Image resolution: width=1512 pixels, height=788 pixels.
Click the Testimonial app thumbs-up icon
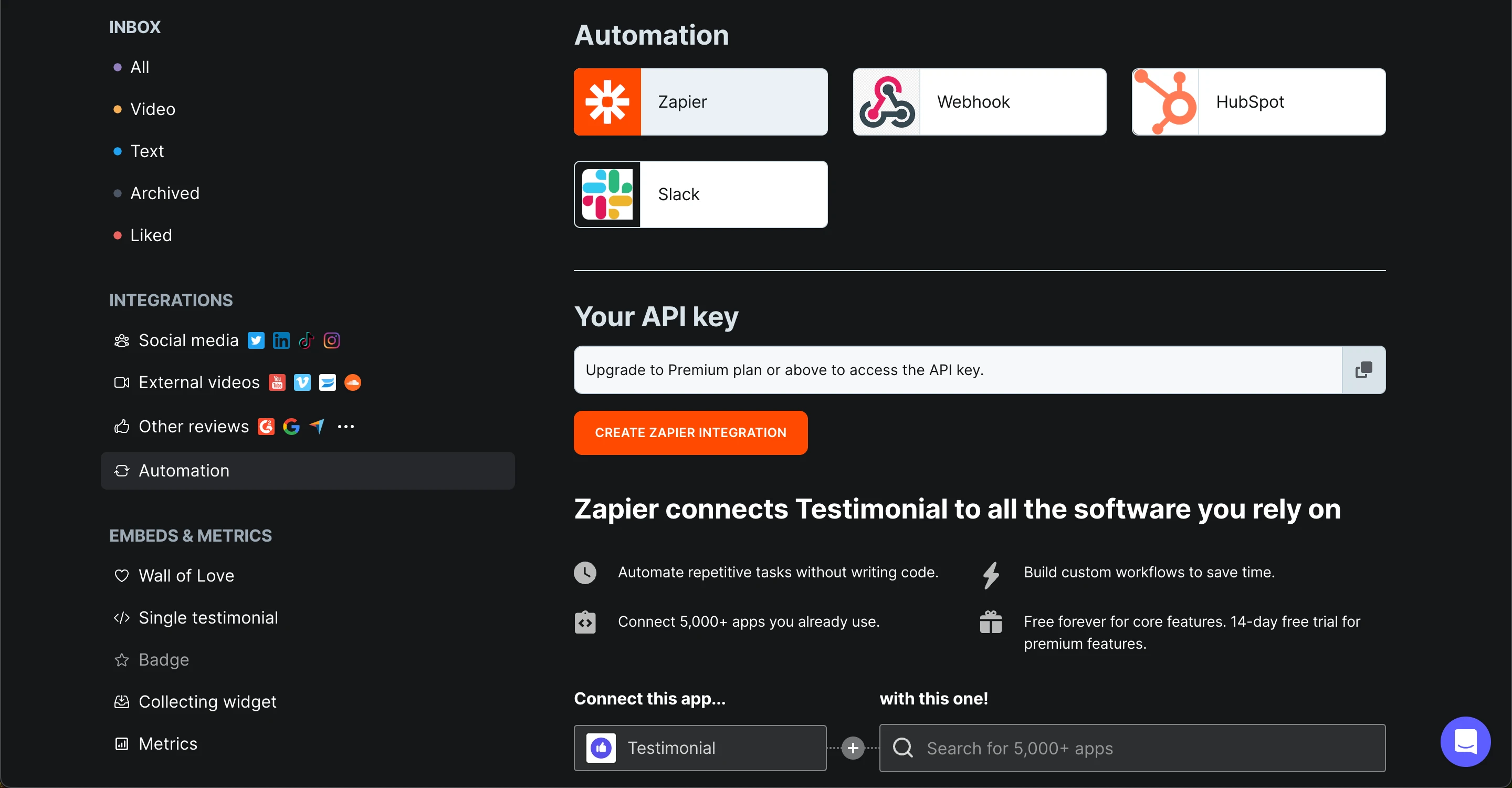point(601,748)
